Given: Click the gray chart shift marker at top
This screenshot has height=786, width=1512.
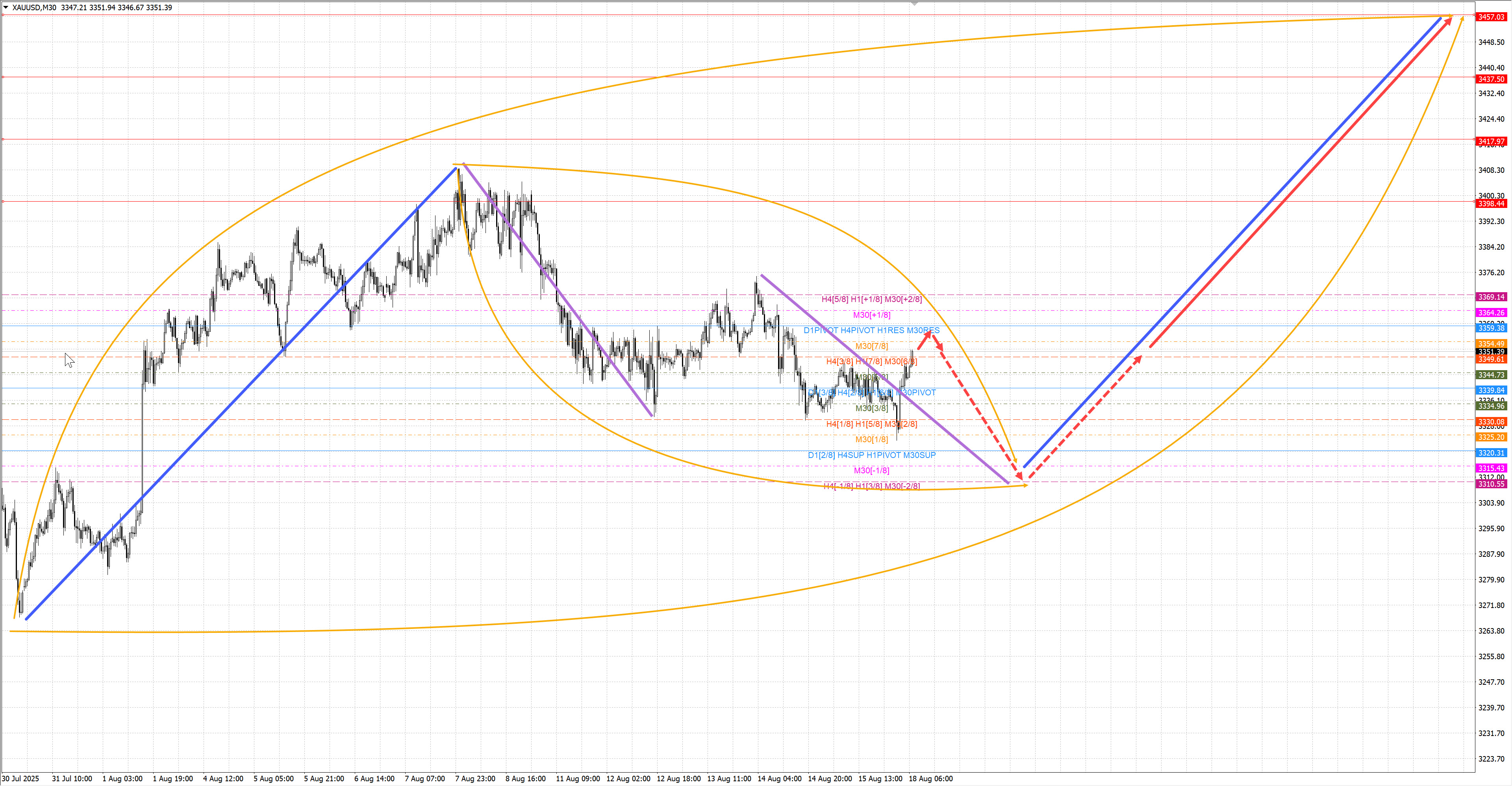Looking at the screenshot, I should (914, 4).
